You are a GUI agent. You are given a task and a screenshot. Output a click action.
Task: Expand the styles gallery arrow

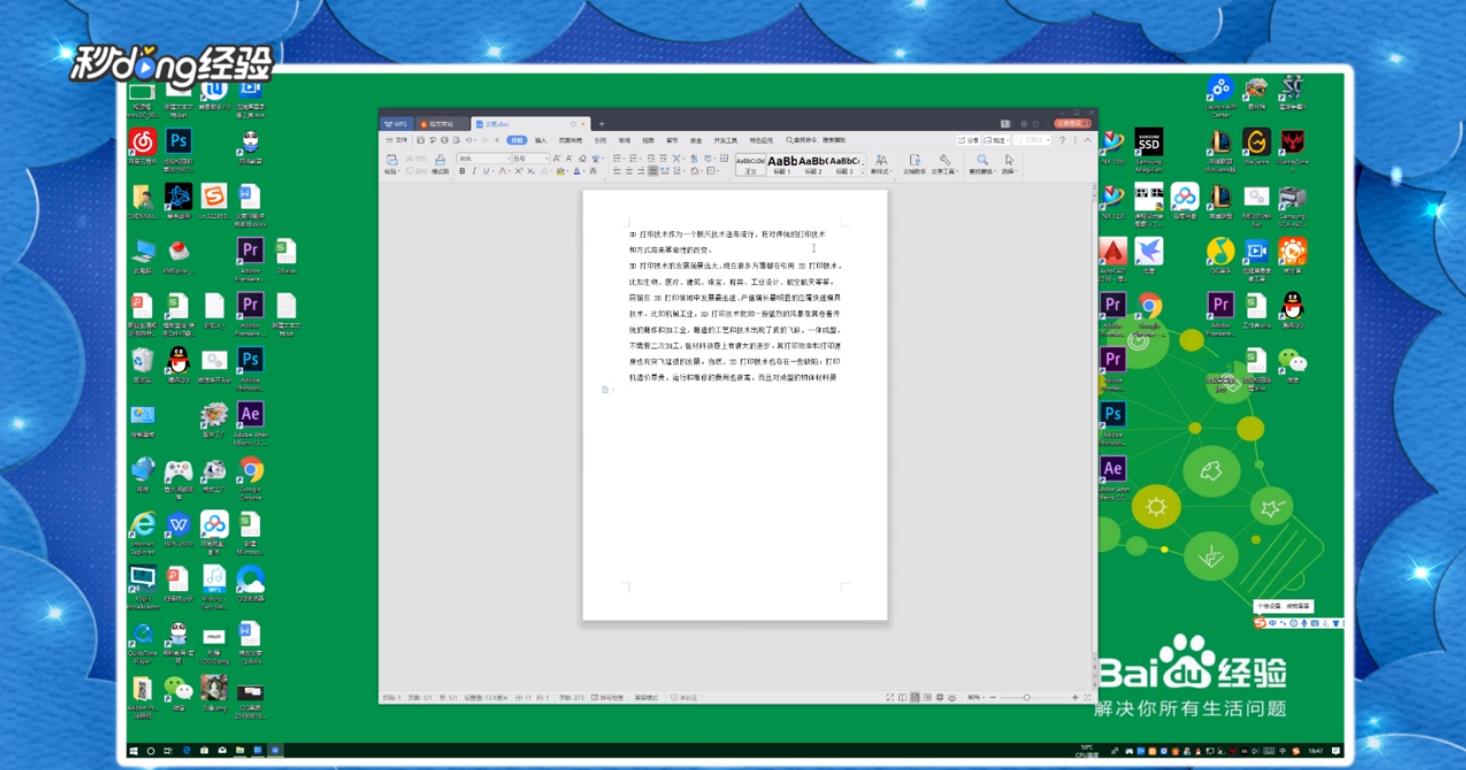click(x=863, y=173)
